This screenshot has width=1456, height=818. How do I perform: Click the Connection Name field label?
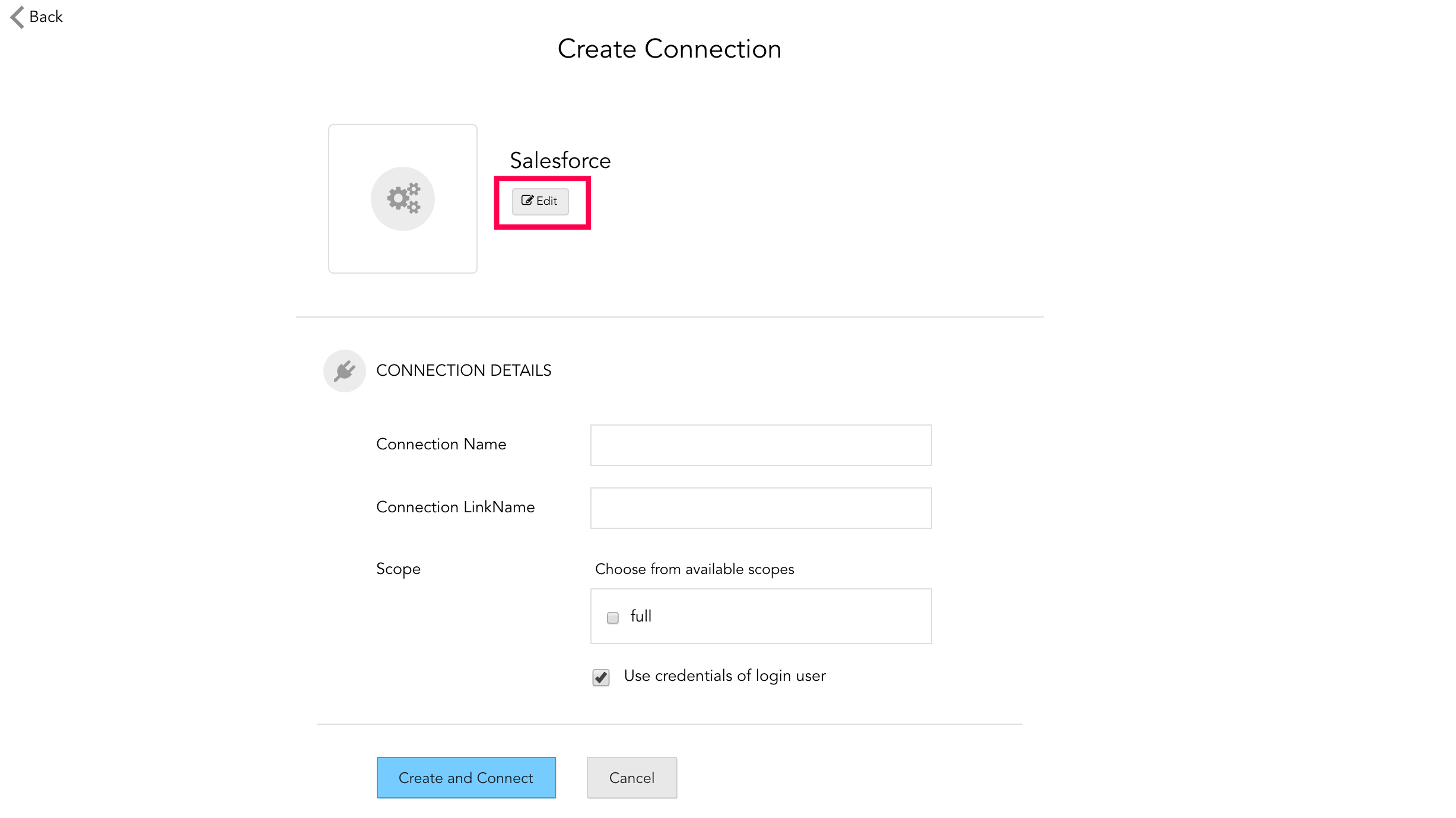click(441, 445)
